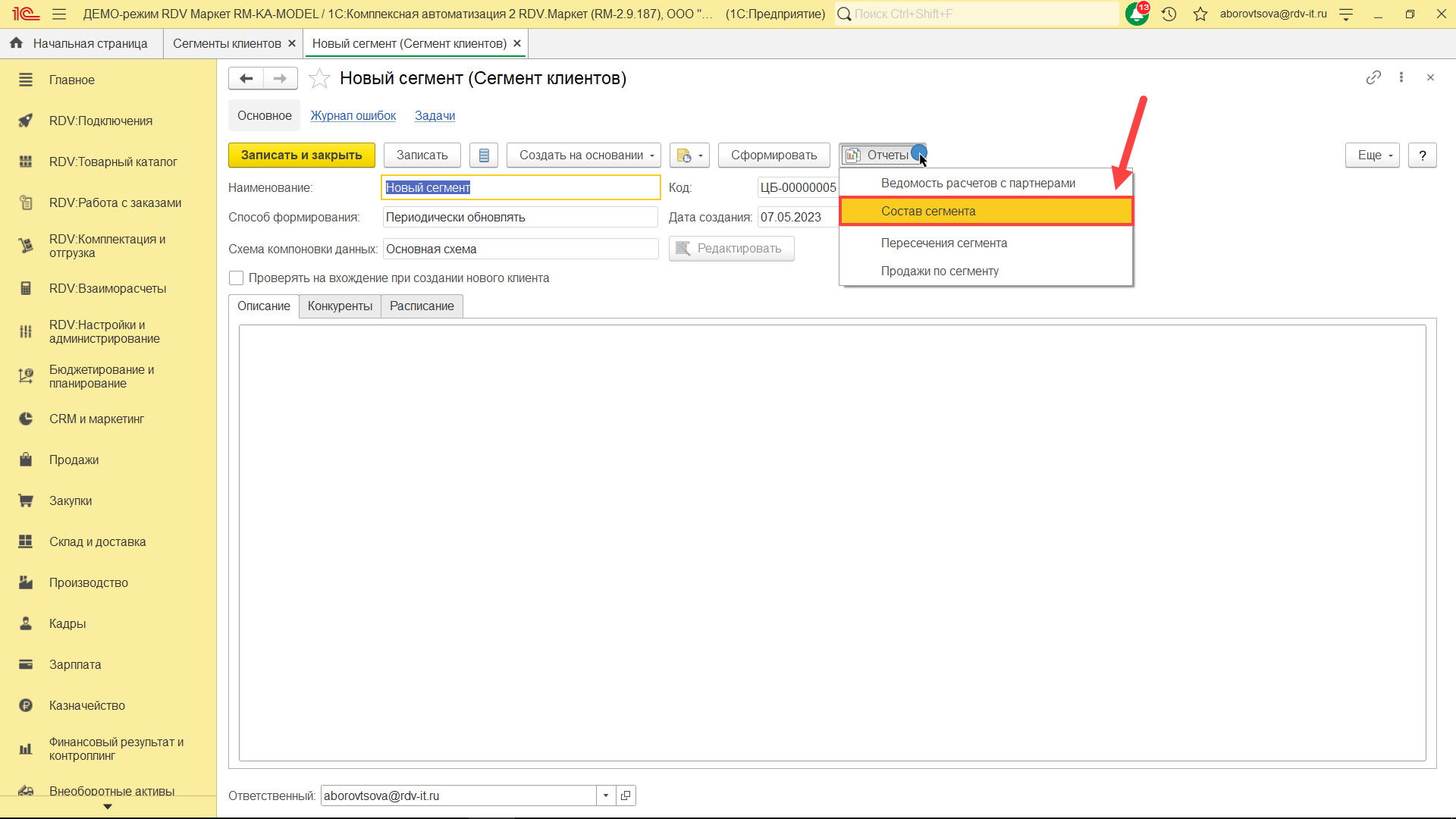Switch to the Конкуренты tab
The height and width of the screenshot is (819, 1456).
[340, 306]
